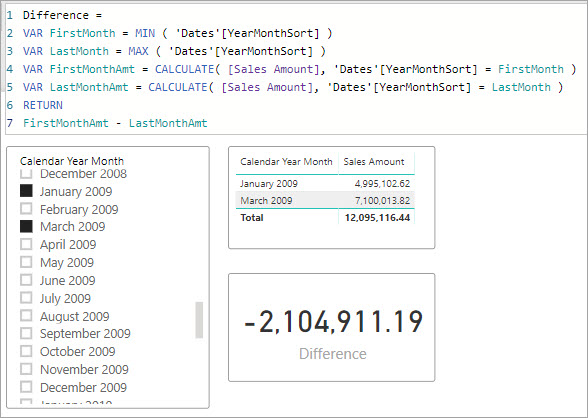Click the RETURN keyword on line 6
The width and height of the screenshot is (588, 418).
(x=43, y=105)
